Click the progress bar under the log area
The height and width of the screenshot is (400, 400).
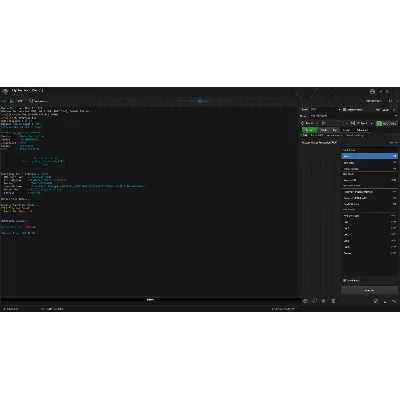click(x=150, y=300)
